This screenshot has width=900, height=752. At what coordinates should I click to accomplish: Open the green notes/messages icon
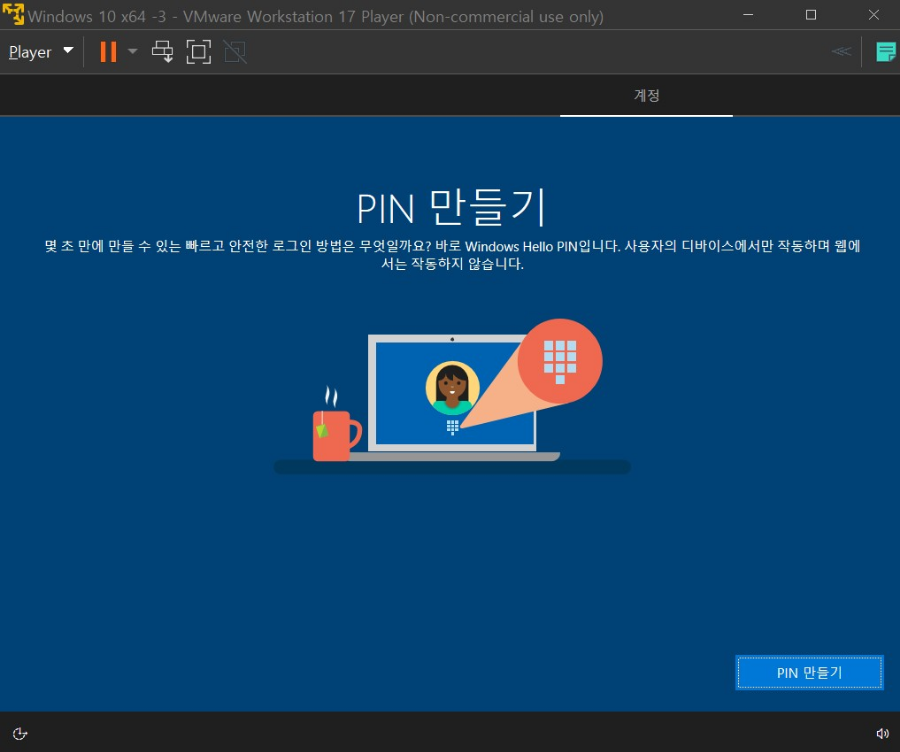(x=886, y=52)
